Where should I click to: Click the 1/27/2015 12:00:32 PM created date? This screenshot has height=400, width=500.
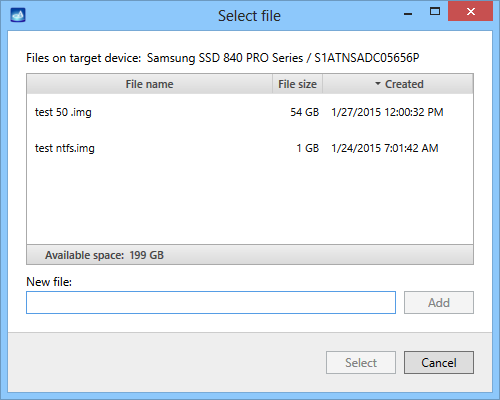[x=387, y=112]
